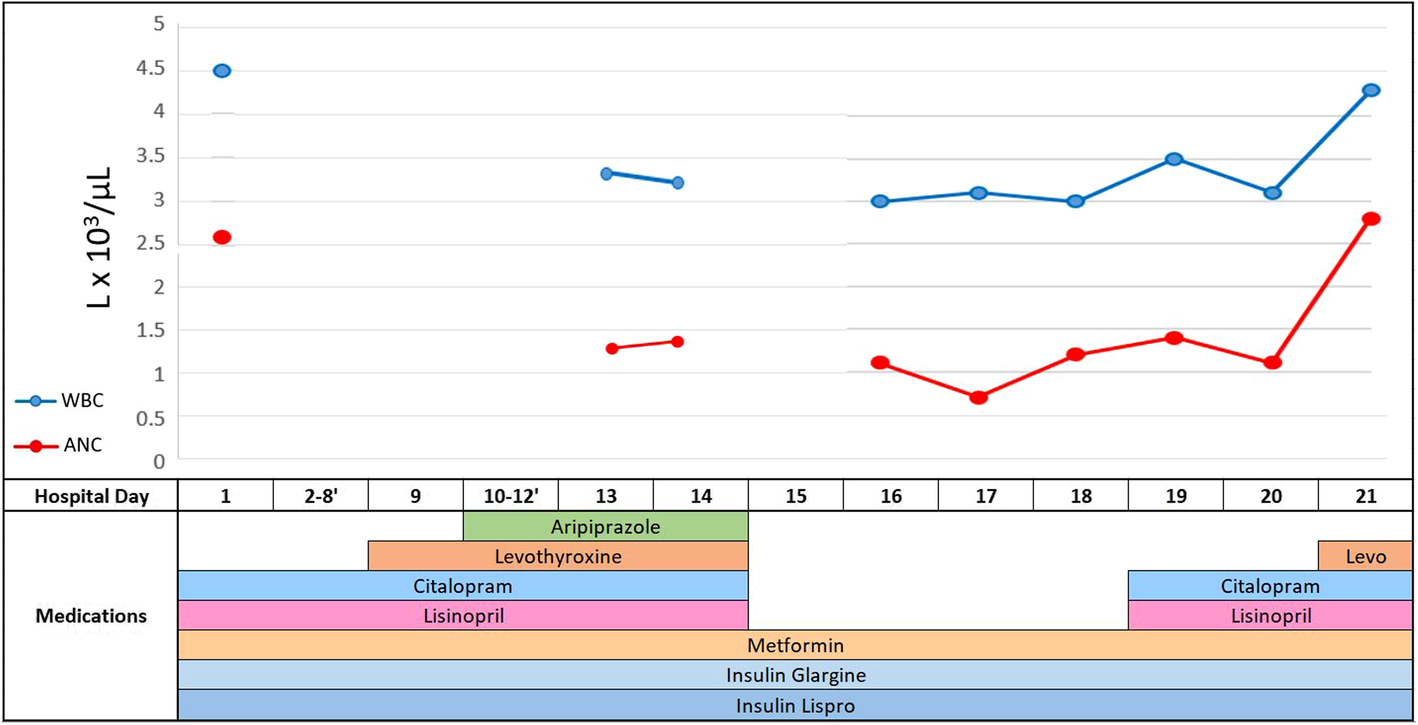This screenshot has height=725, width=1418.
Task: Select the short Levo bar on day 21
Action: pyautogui.click(x=1366, y=556)
